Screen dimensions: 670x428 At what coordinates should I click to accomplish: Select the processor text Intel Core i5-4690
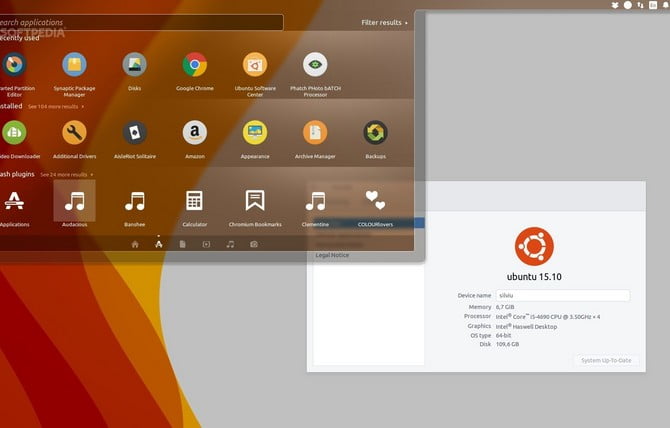(548, 317)
